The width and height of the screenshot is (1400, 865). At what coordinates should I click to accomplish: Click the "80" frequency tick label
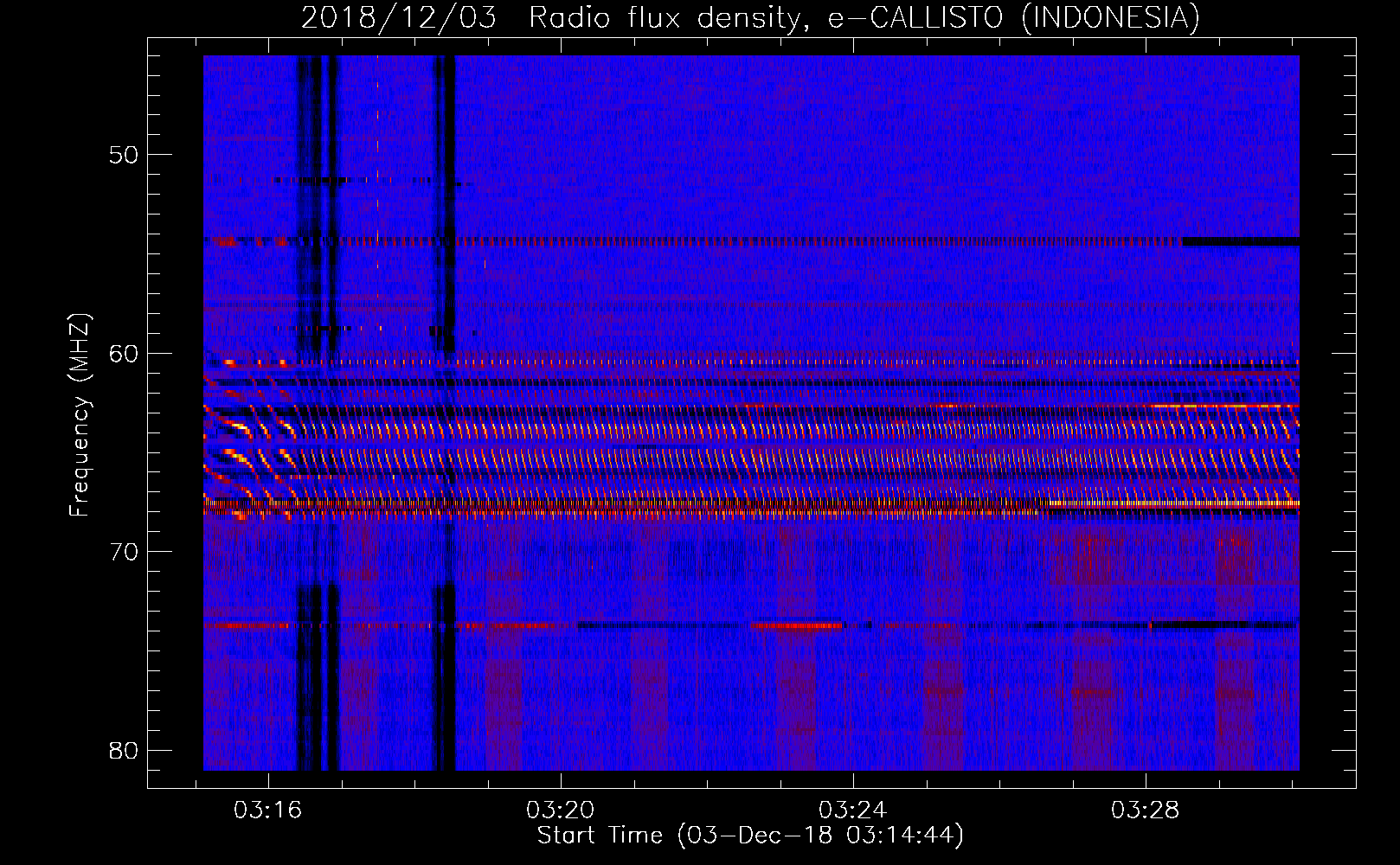[x=124, y=751]
